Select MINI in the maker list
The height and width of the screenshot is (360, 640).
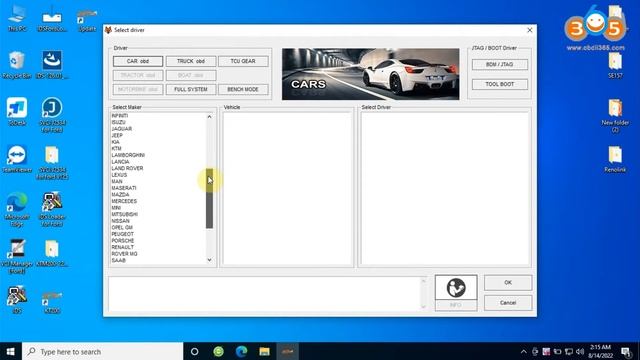(116, 208)
